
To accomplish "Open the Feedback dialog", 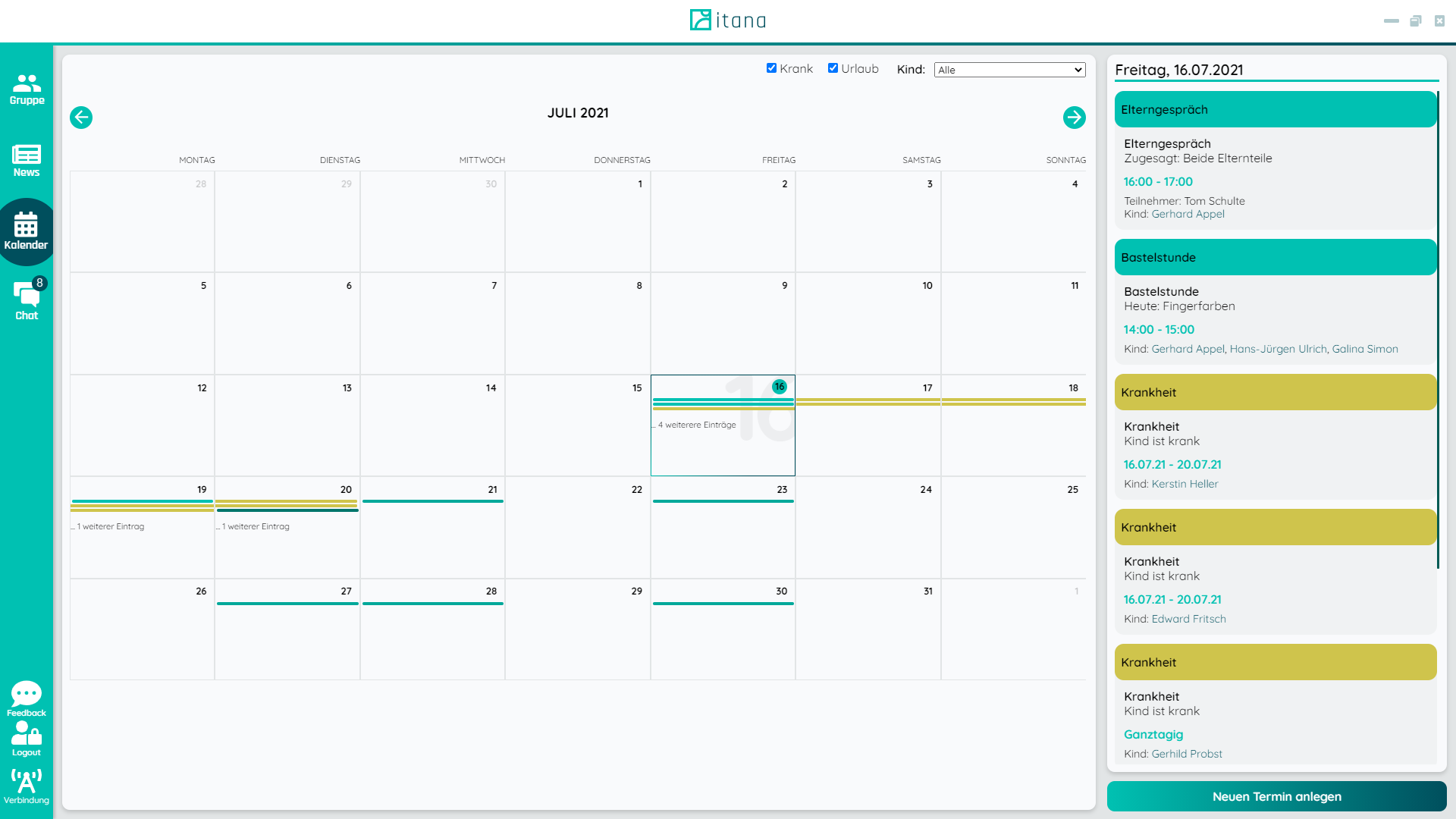I will pyautogui.click(x=27, y=698).
